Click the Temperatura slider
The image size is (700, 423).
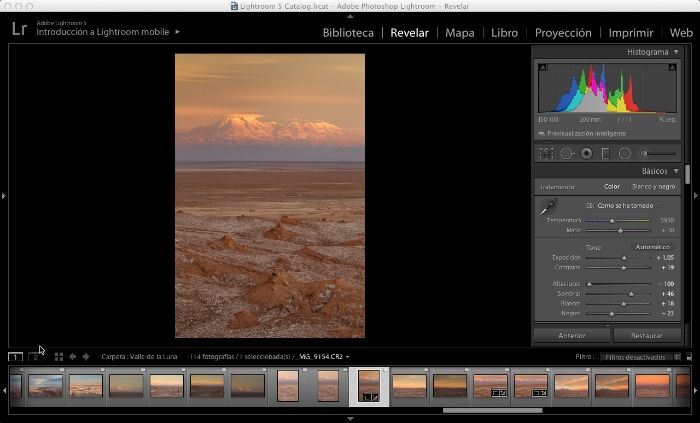click(x=618, y=220)
